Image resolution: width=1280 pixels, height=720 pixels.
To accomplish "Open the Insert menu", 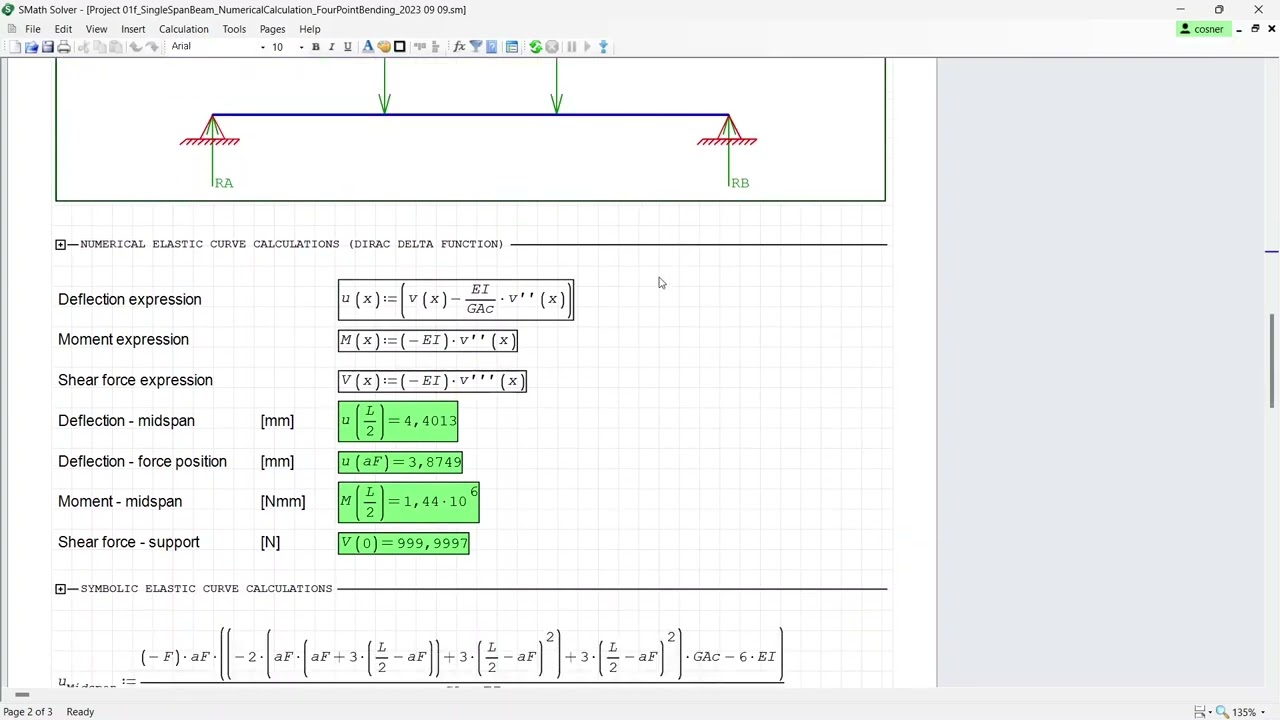I will pyautogui.click(x=133, y=29).
